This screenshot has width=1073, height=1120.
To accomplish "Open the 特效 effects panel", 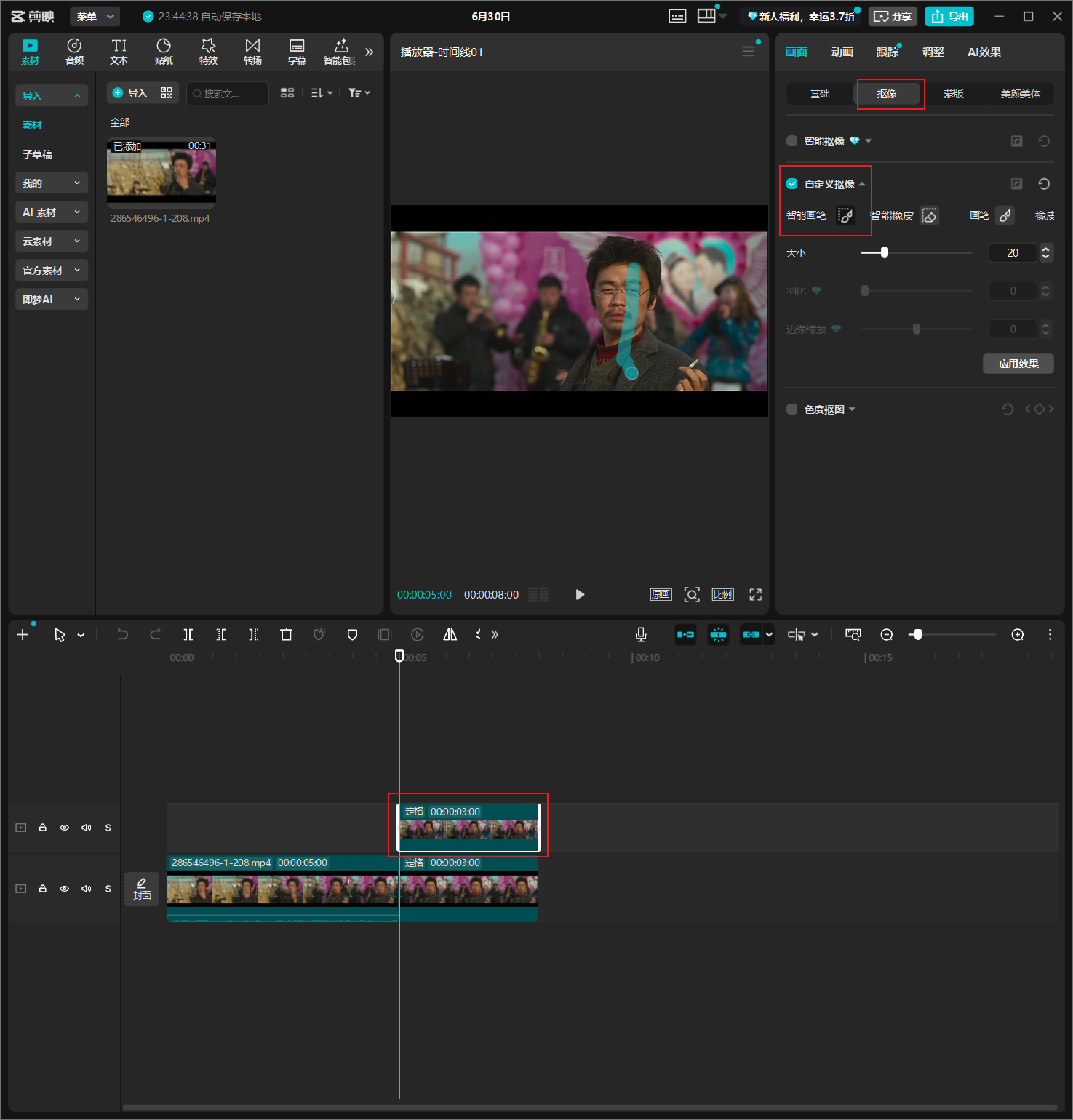I will [208, 52].
